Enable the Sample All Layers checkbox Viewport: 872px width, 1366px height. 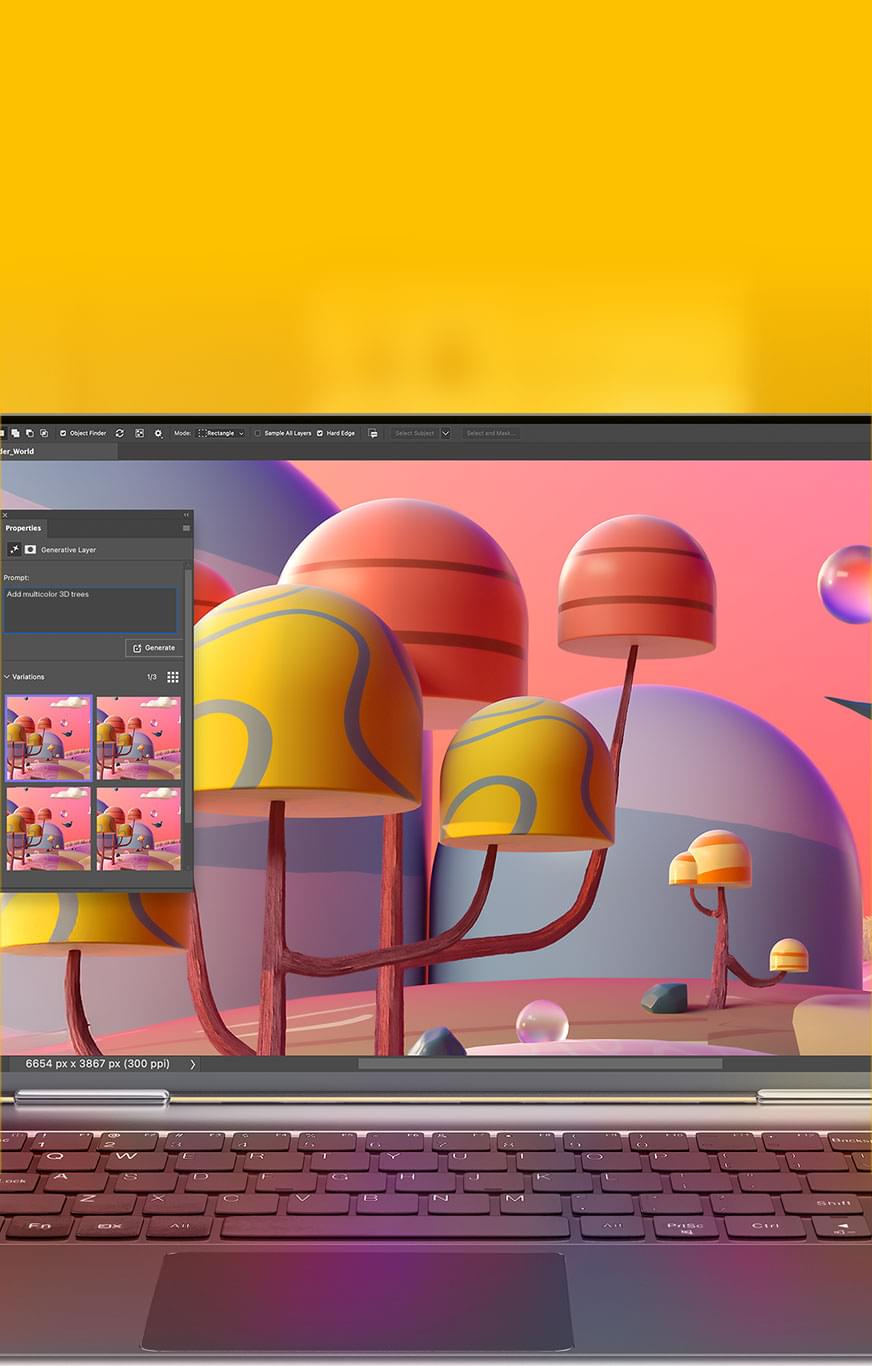[x=257, y=433]
